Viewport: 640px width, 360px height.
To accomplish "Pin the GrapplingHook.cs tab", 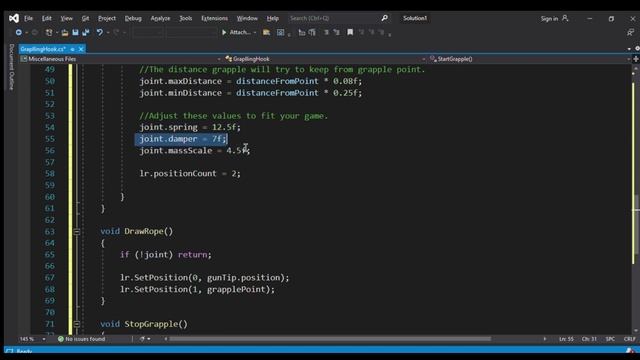I will pos(73,49).
